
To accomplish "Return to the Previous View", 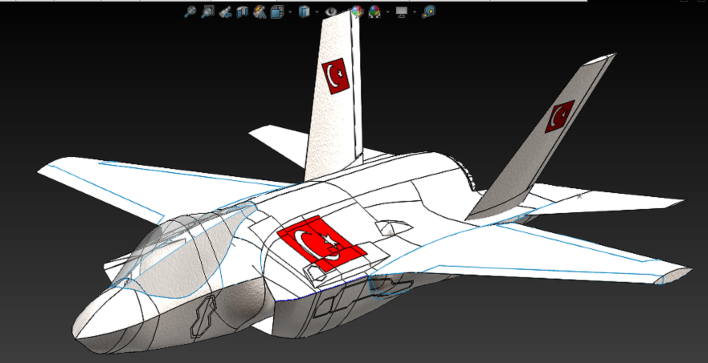I will (x=225, y=12).
